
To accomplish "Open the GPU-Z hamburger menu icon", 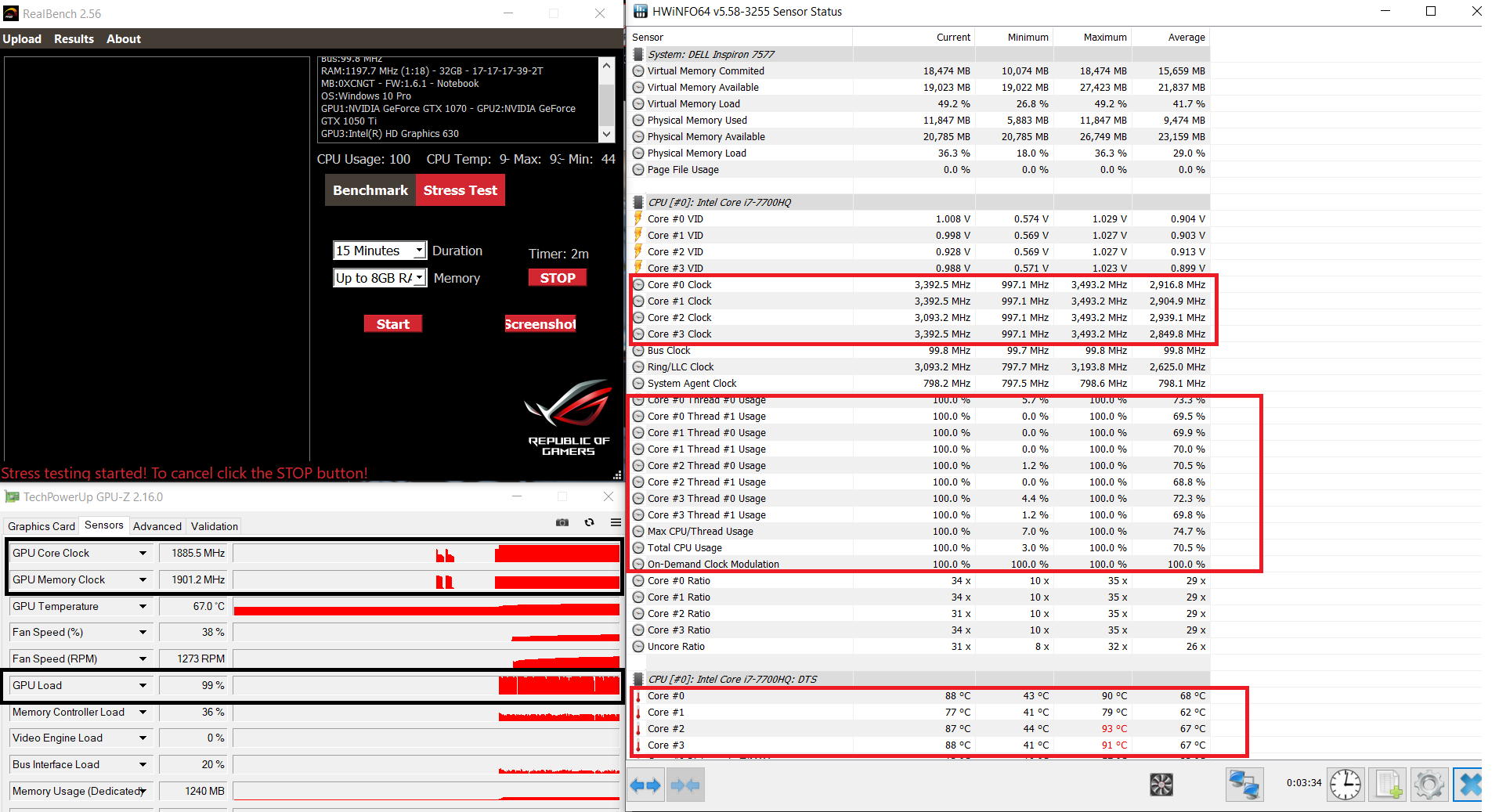I will click(x=616, y=522).
